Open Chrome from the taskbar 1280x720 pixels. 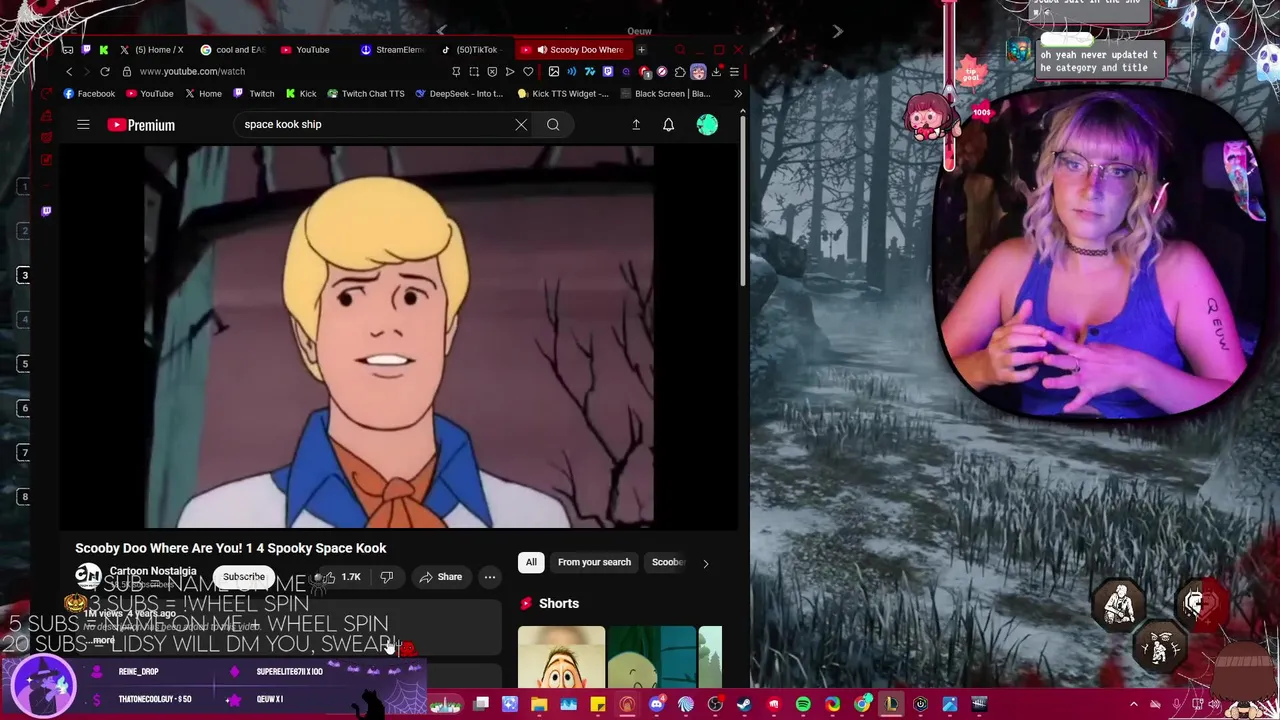(x=862, y=705)
